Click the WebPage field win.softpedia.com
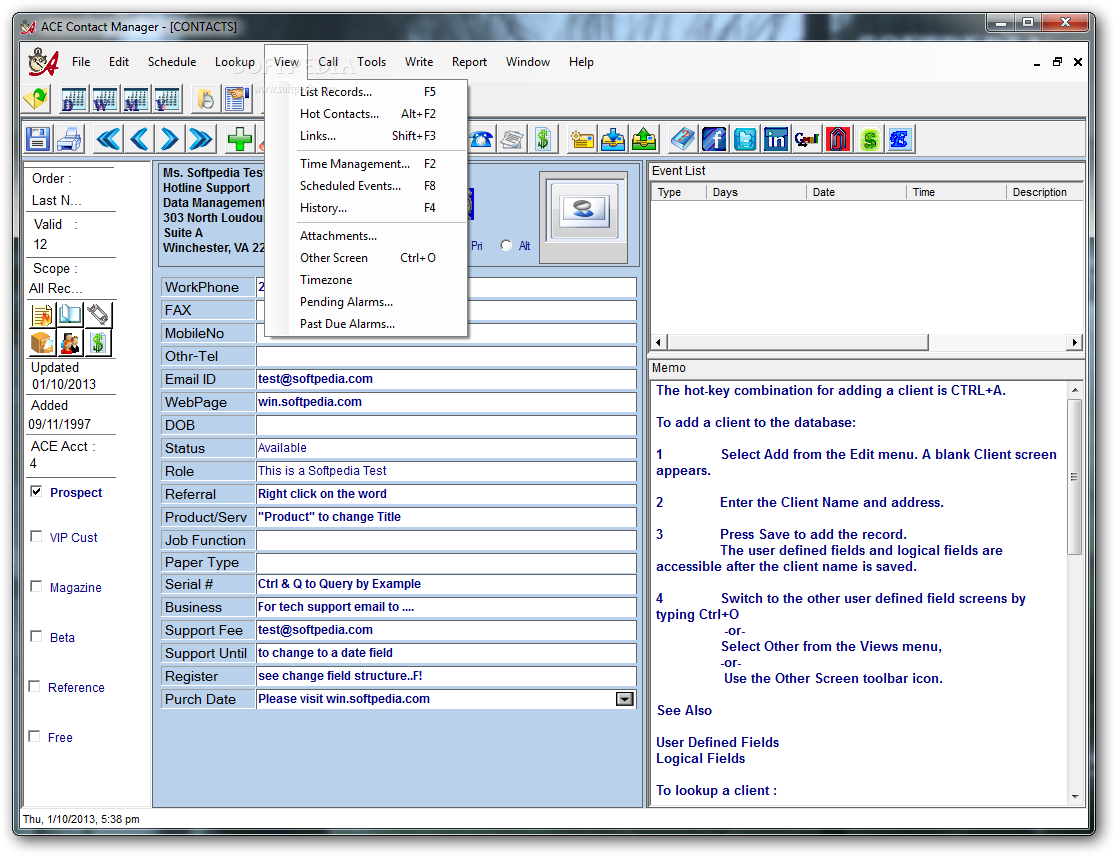Viewport: 1116px width, 856px height. (446, 402)
